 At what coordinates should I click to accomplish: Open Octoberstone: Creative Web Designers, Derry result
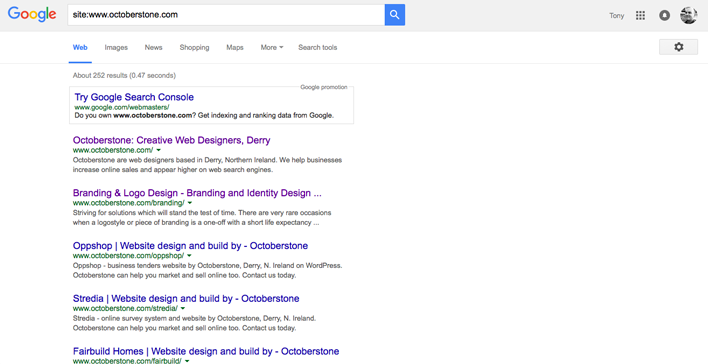click(x=172, y=140)
